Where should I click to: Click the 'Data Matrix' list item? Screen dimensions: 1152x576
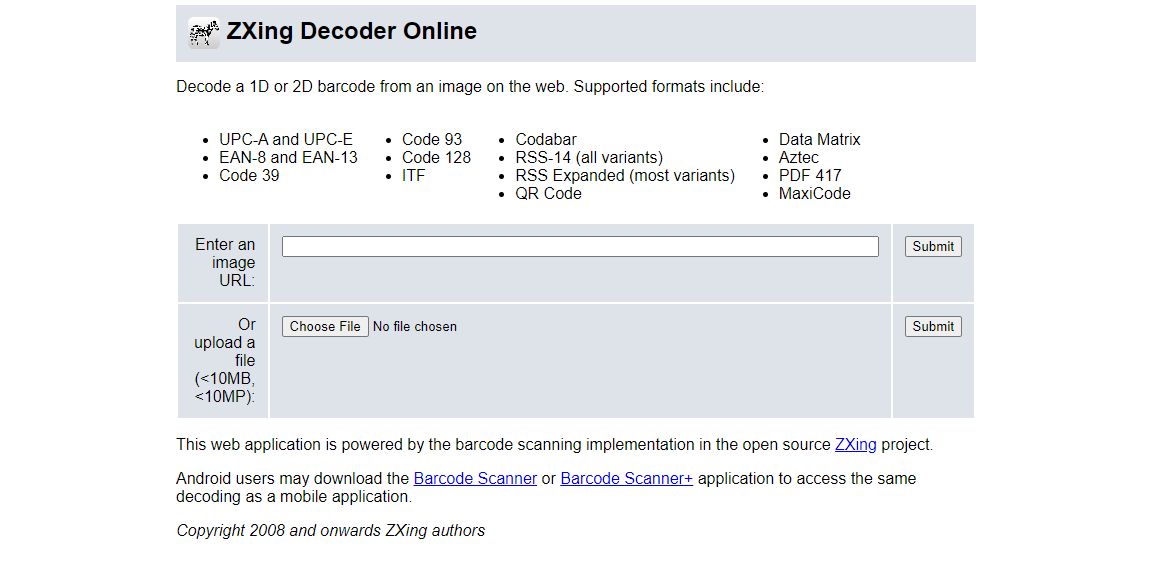tap(819, 140)
